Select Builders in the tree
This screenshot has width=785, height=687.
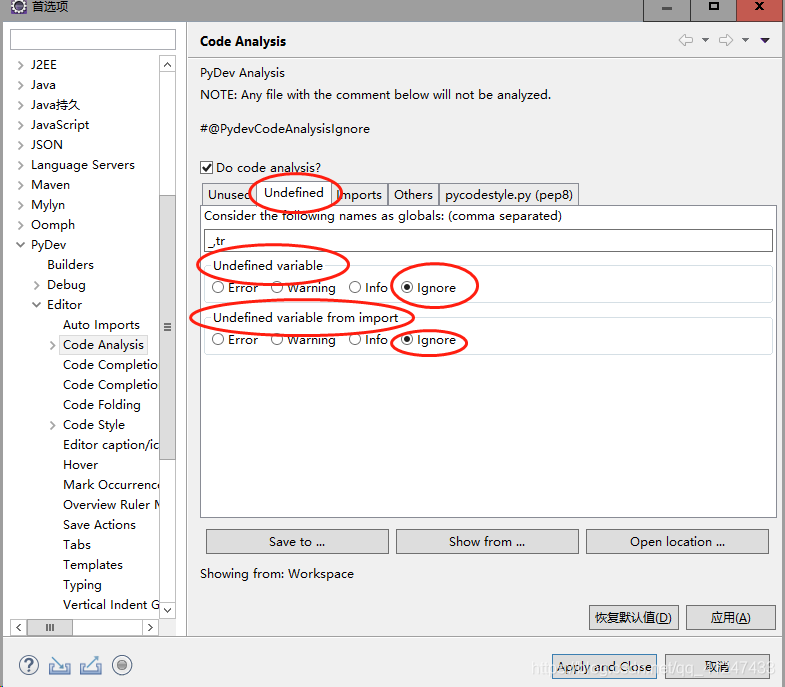71,265
